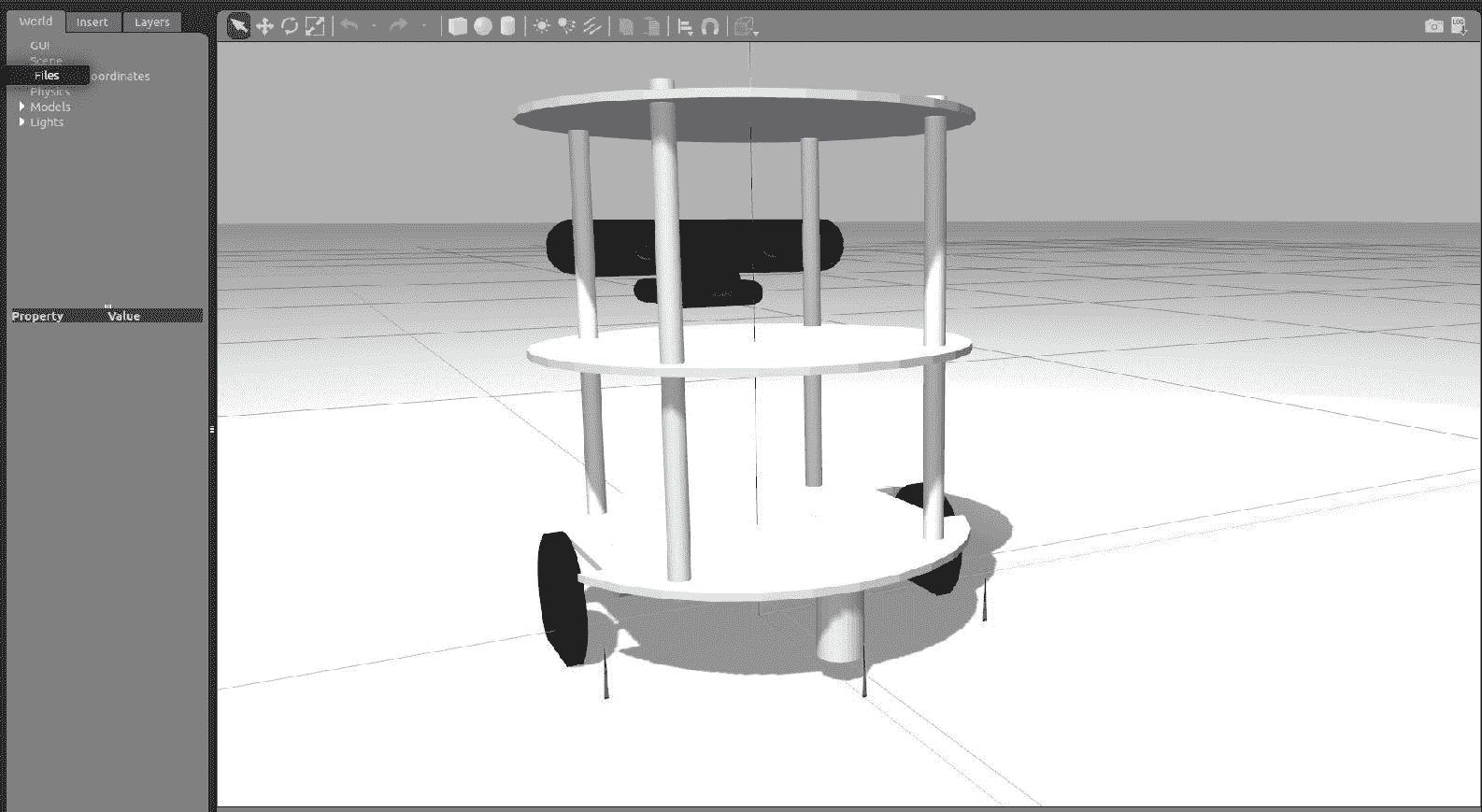This screenshot has height=812, width=1482.
Task: Switch to the Layers tab
Action: tap(151, 22)
